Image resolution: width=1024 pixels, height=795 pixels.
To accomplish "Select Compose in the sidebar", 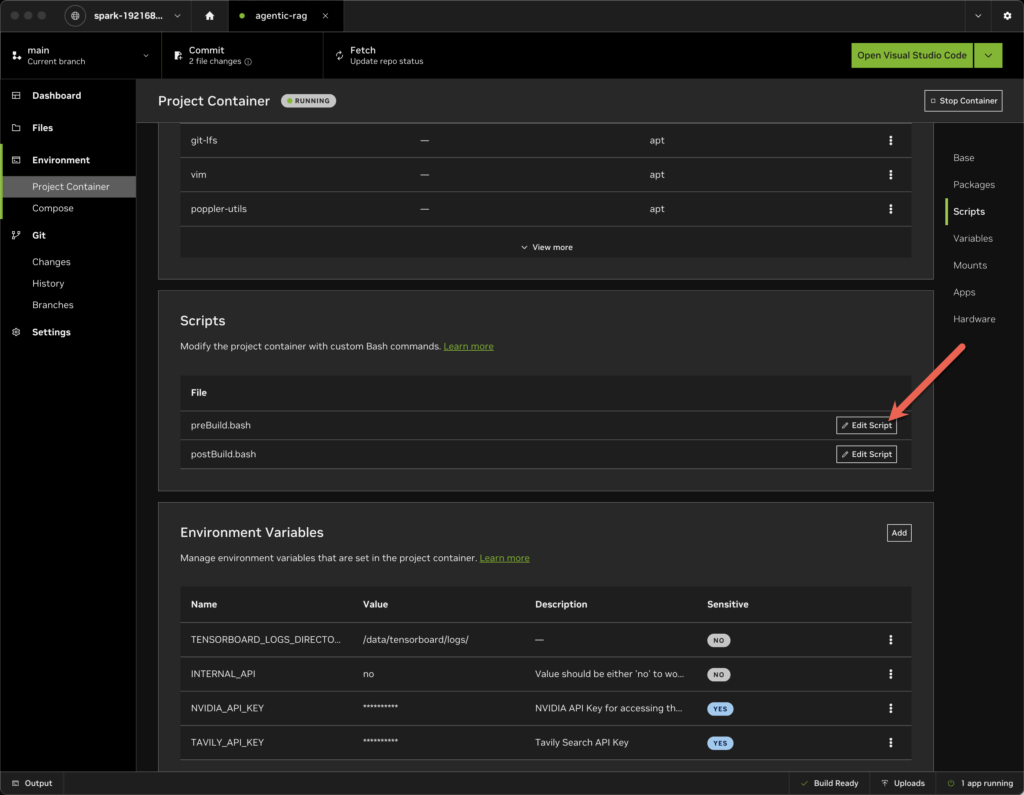I will click(53, 208).
